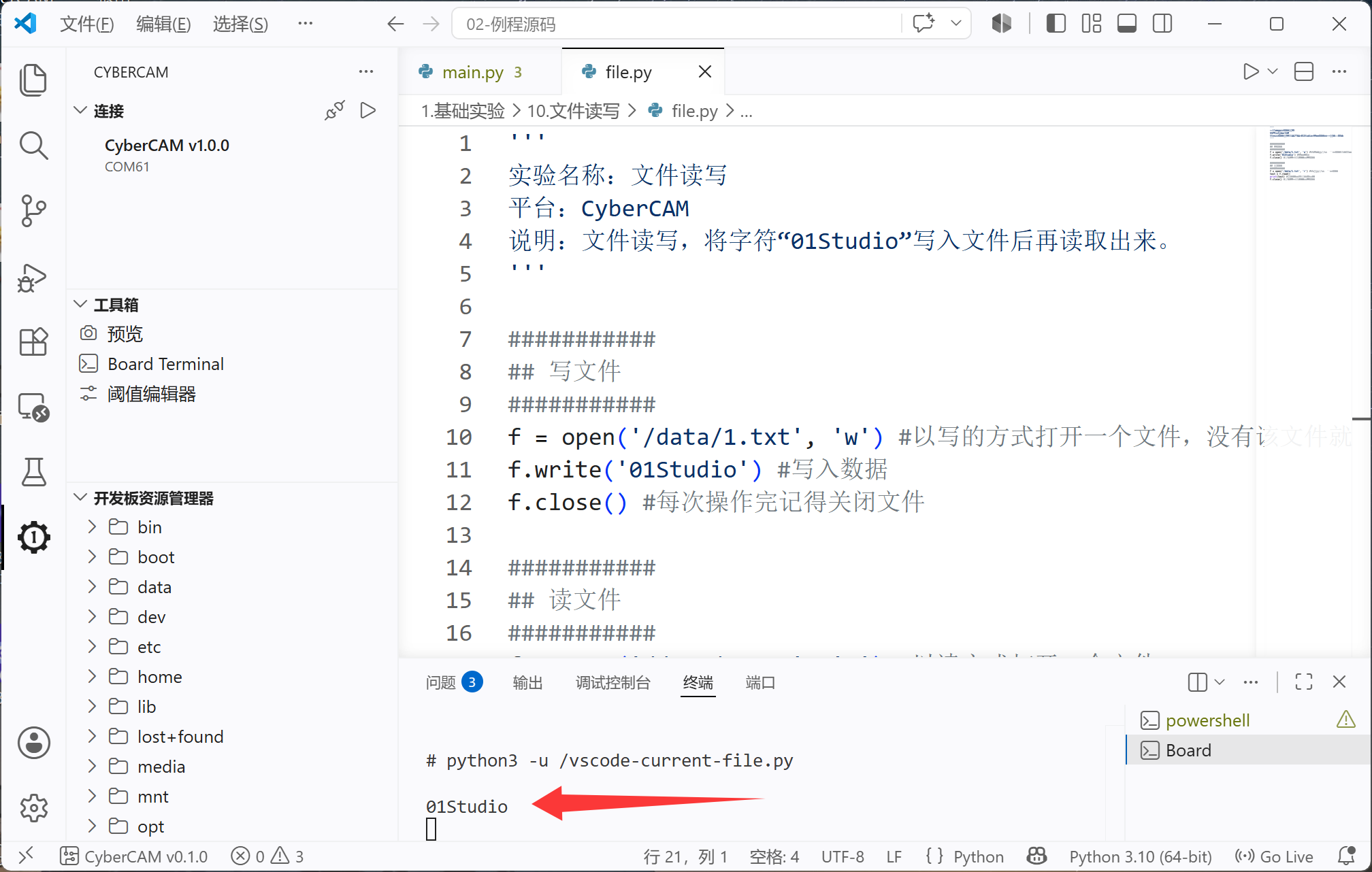Toggle the primary side bar
Viewport: 1372px width, 872px height.
click(x=1056, y=24)
